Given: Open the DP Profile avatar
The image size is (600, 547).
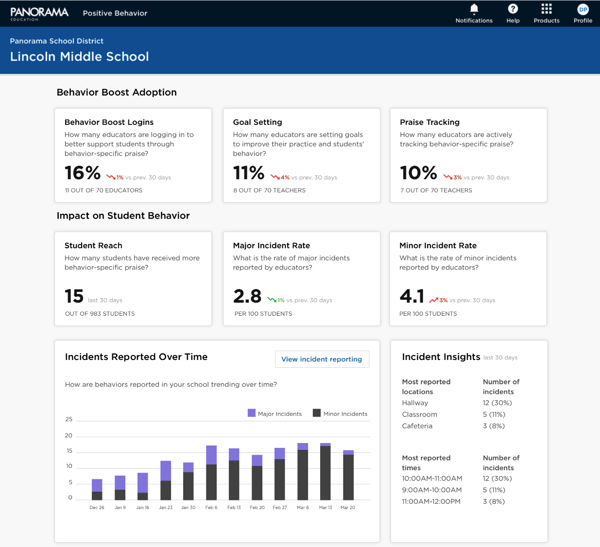Looking at the screenshot, I should (583, 9).
